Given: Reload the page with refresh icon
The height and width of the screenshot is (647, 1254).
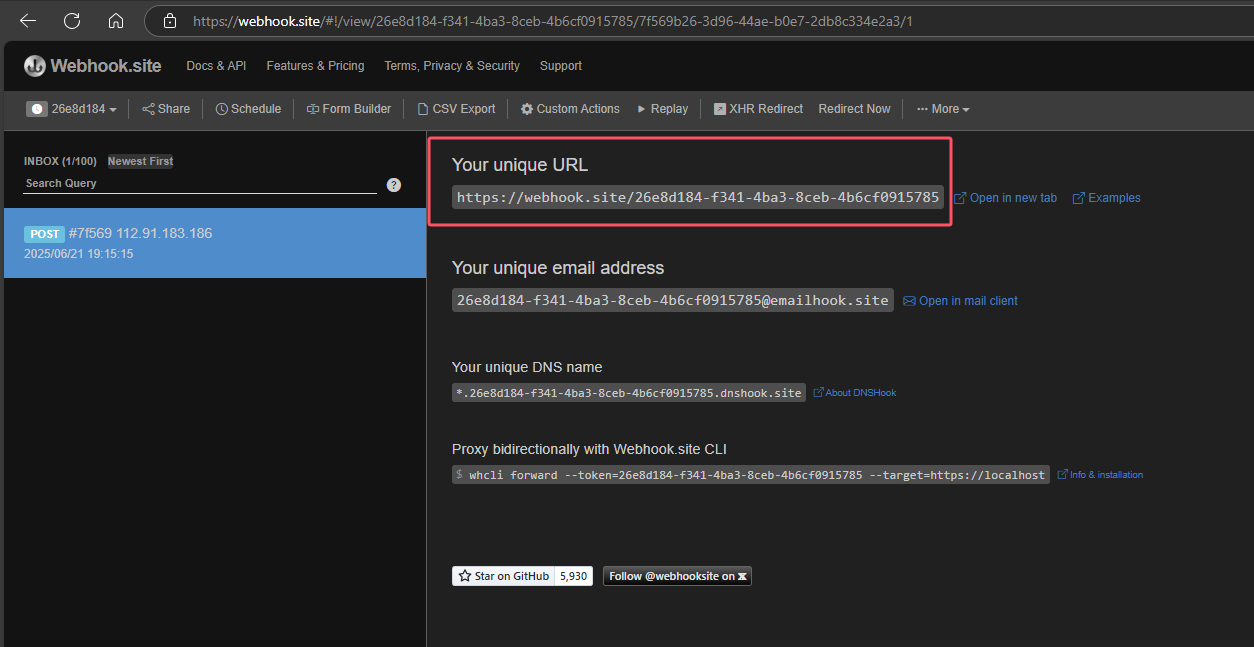Looking at the screenshot, I should click(x=72, y=20).
